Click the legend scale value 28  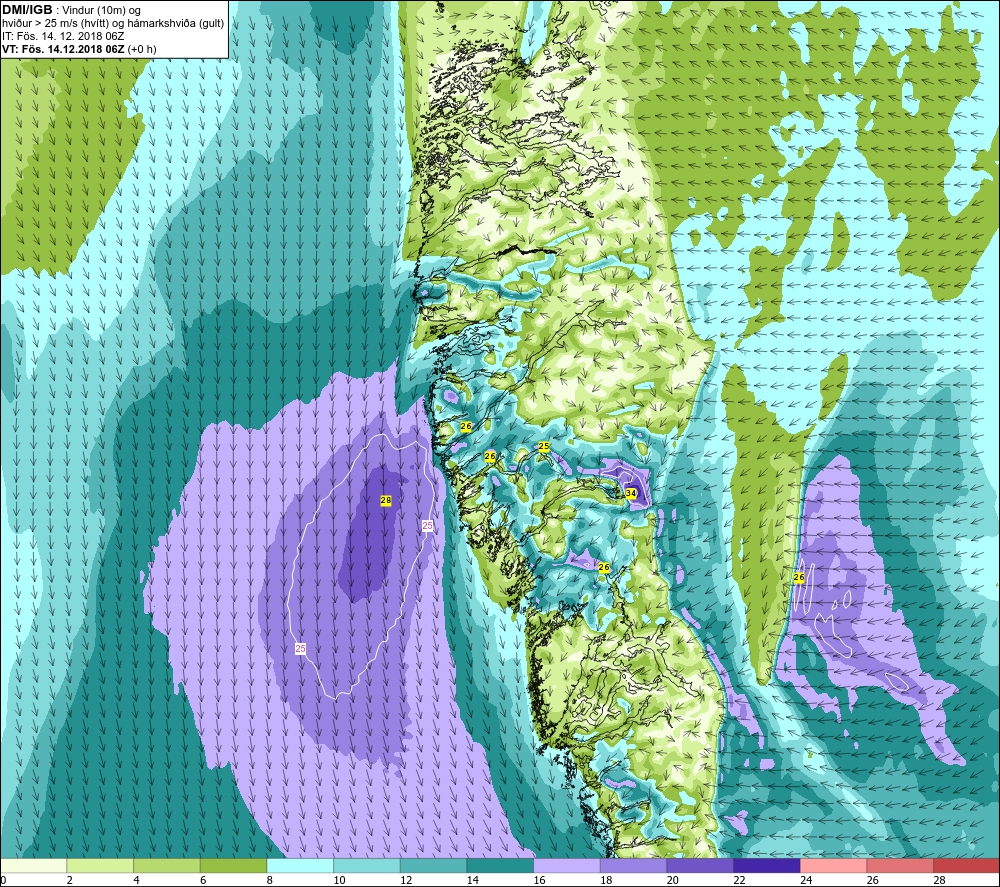(x=939, y=881)
